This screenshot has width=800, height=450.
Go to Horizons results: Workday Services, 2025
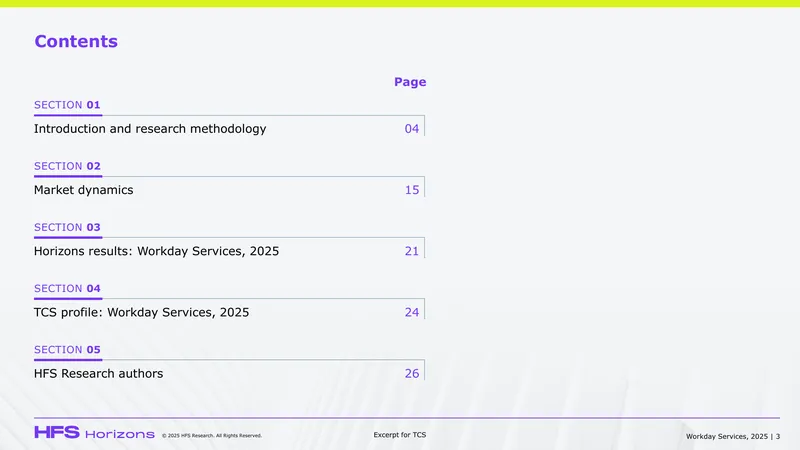coord(157,251)
